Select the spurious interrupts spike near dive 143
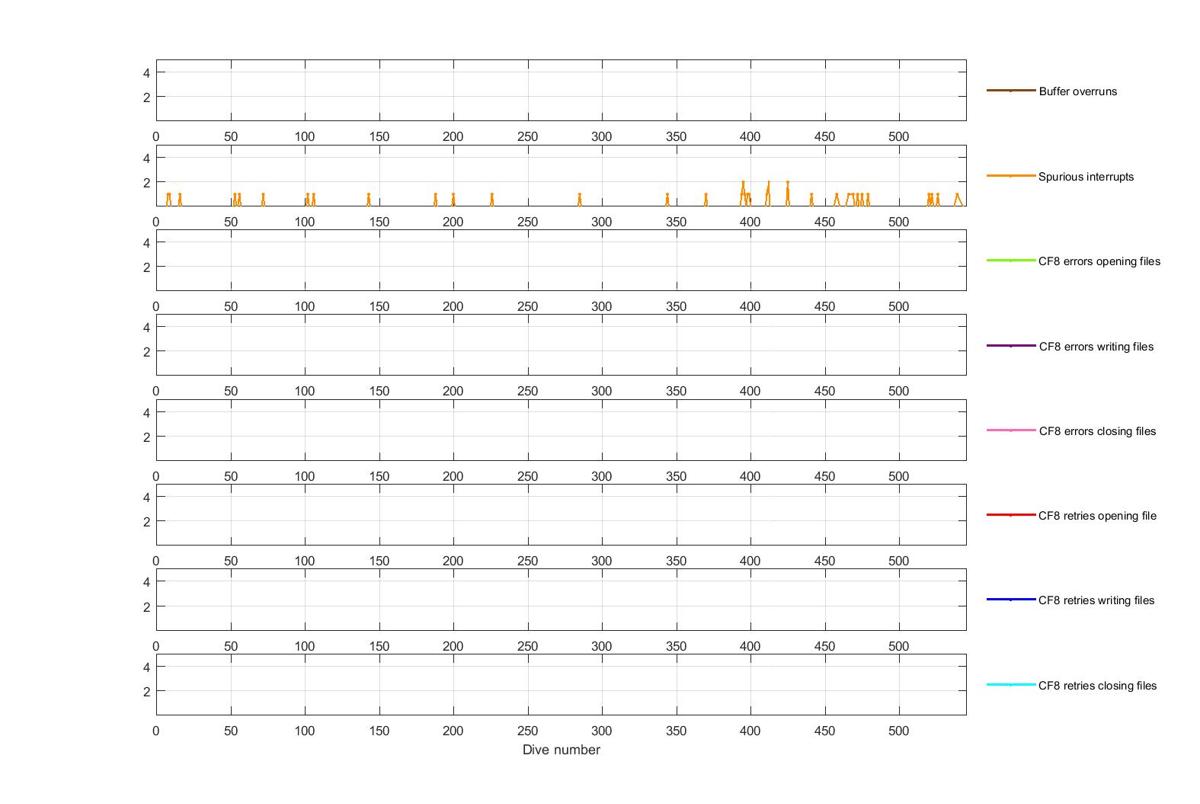Viewport: 1200px width, 804px height. click(x=369, y=199)
